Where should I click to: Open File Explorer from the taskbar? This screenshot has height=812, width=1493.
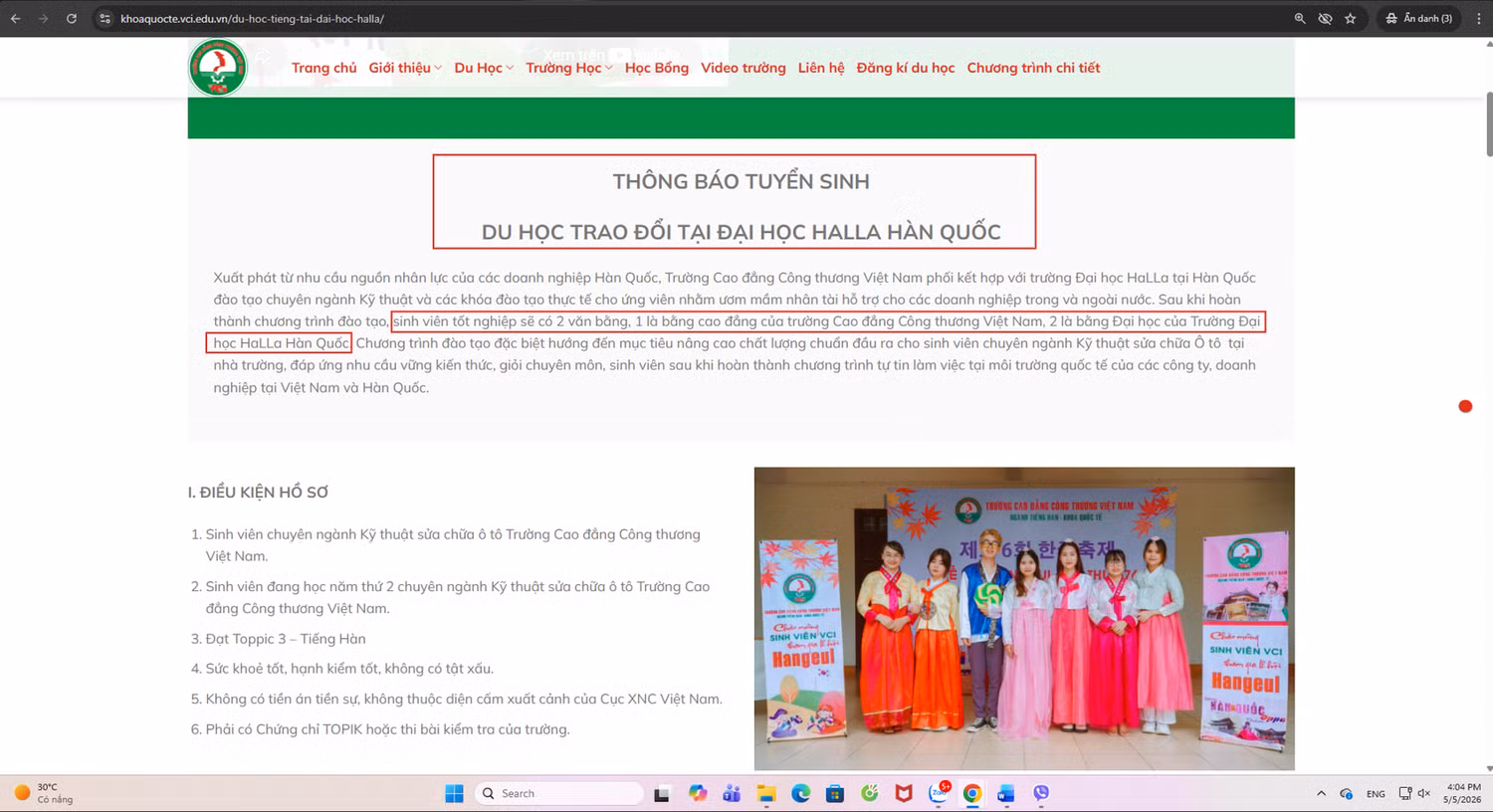point(766,793)
